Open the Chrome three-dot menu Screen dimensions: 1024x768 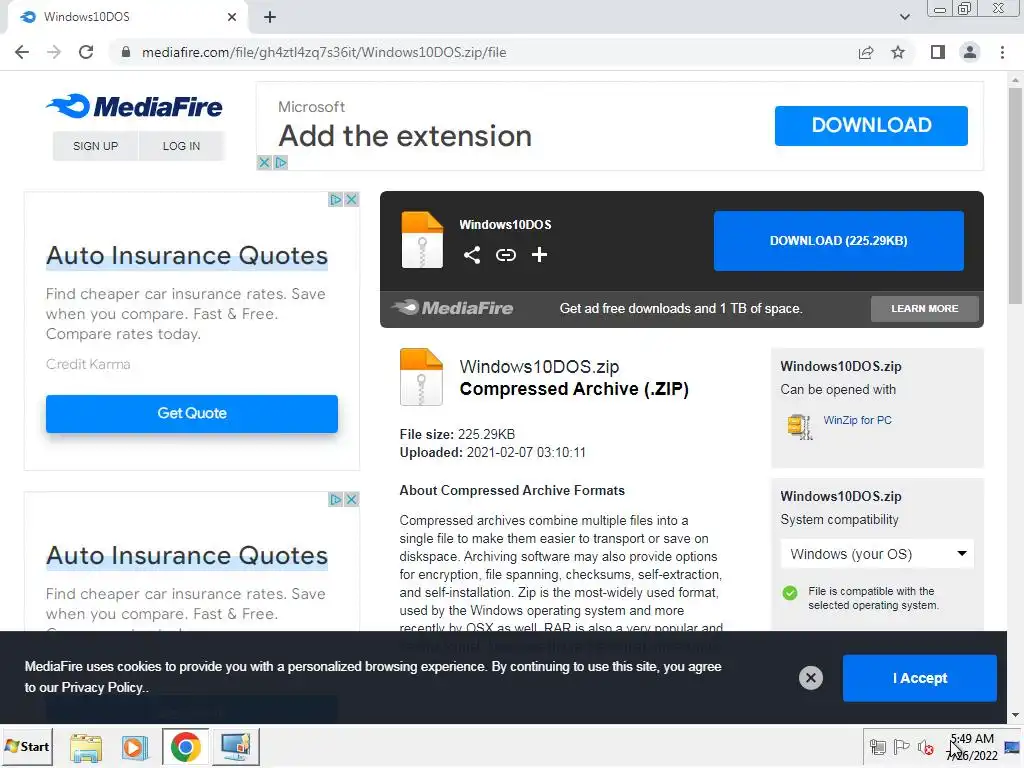1002,52
